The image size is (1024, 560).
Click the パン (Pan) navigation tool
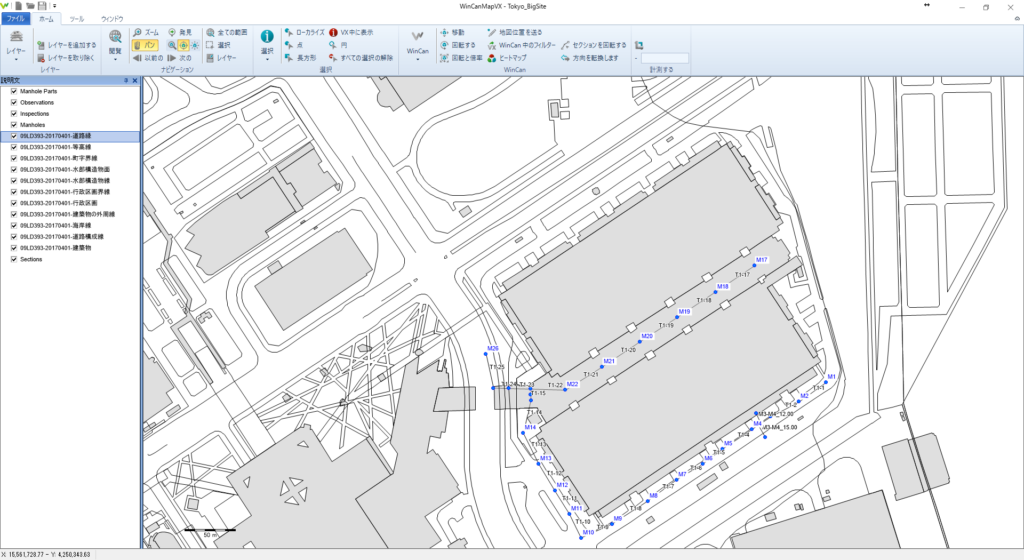click(145, 46)
